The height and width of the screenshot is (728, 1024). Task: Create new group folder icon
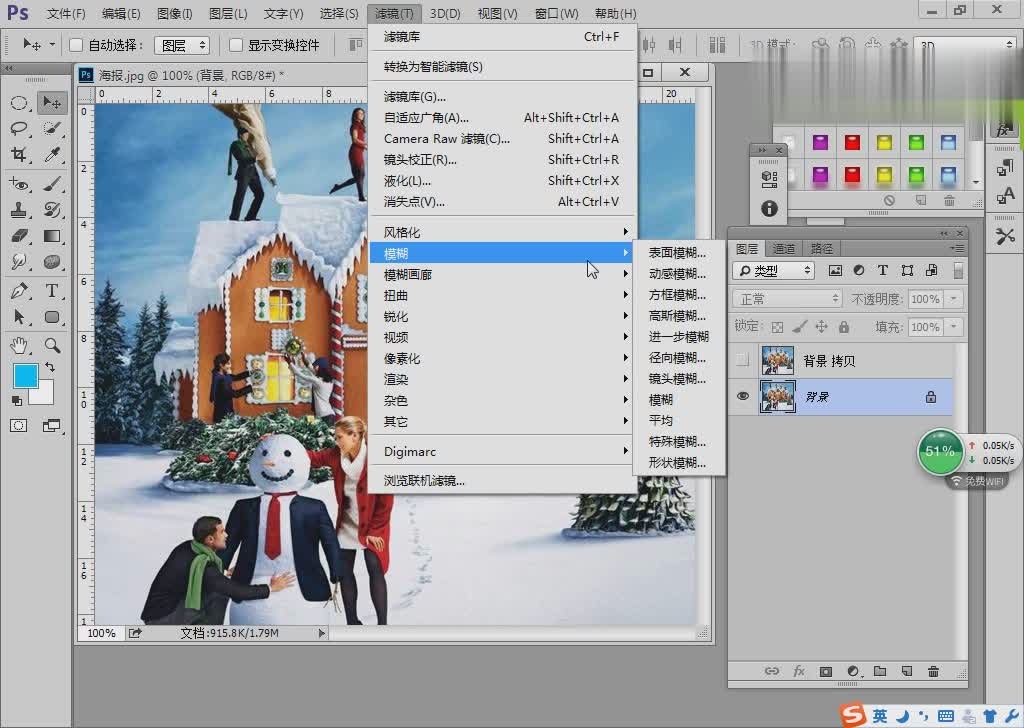click(x=880, y=671)
